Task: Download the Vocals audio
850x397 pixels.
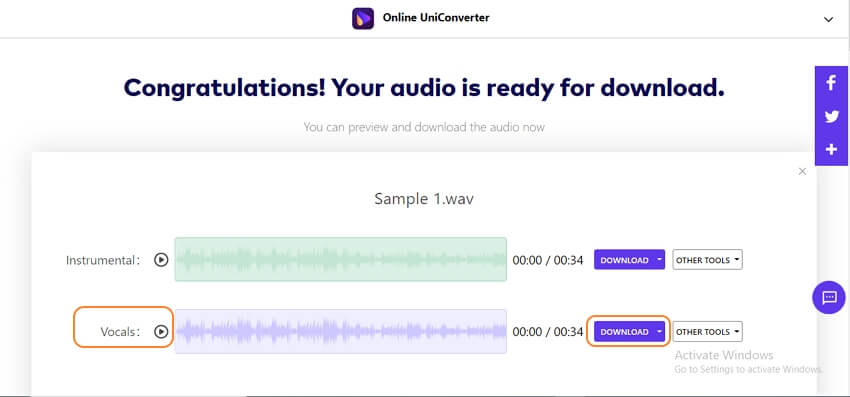Action: (624, 331)
